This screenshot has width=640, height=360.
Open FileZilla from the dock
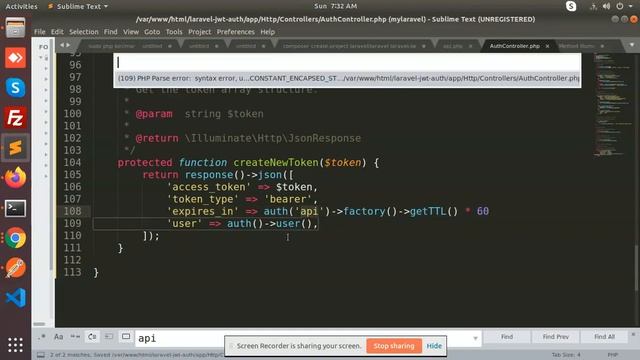(16, 118)
